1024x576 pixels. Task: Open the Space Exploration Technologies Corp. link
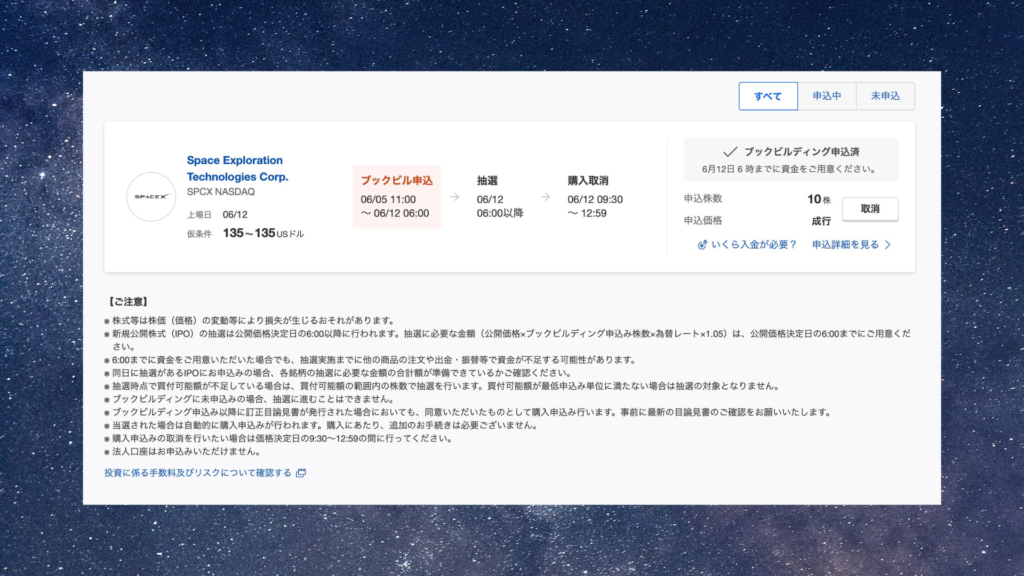[237, 168]
